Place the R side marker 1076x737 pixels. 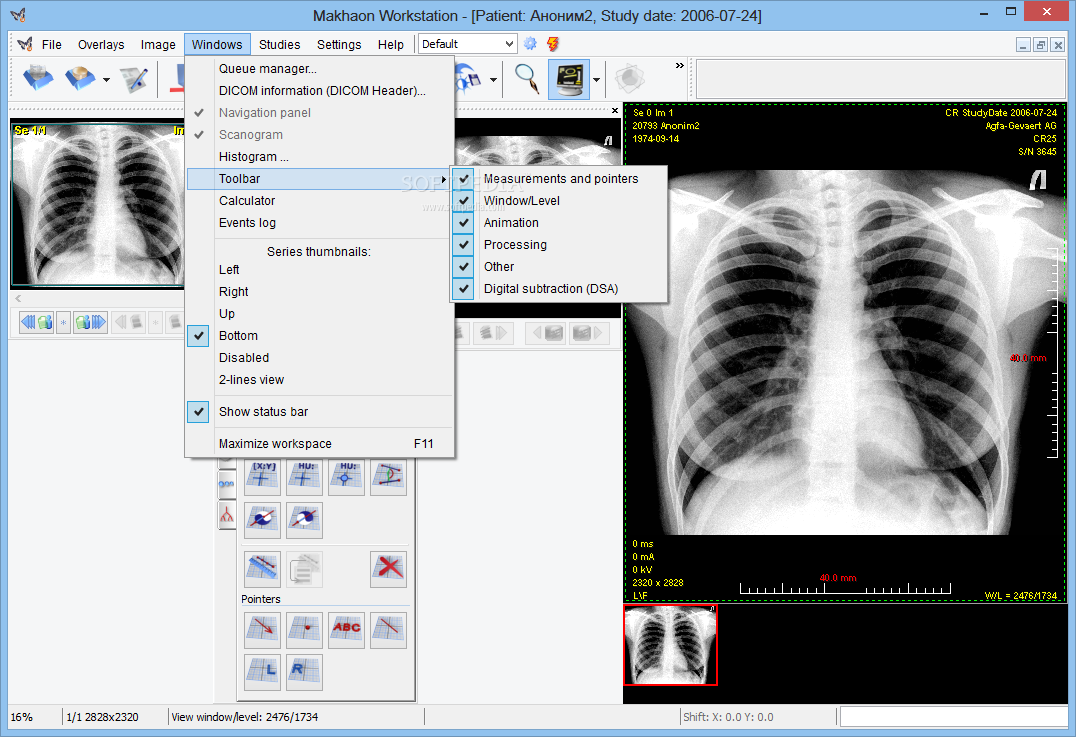tap(304, 672)
